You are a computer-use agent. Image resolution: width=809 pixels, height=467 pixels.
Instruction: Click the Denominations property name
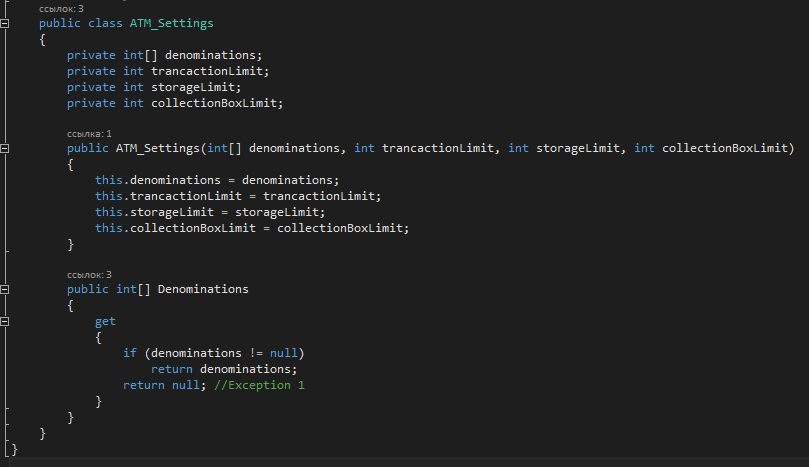click(203, 289)
